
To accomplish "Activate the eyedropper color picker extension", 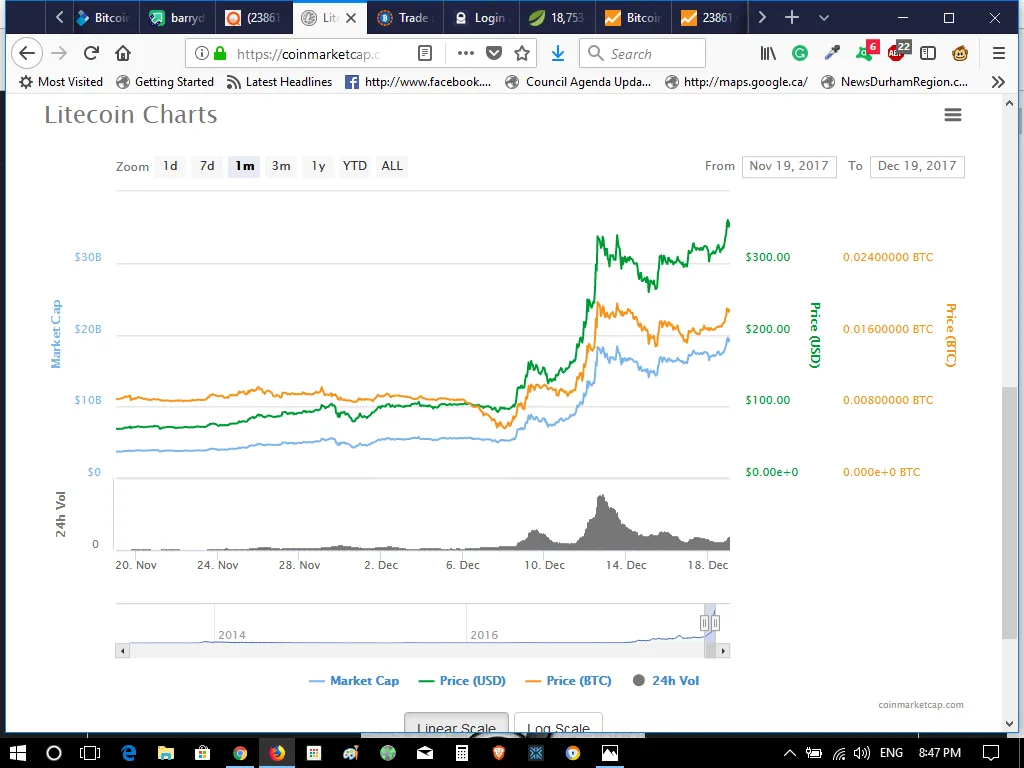I will pos(832,54).
